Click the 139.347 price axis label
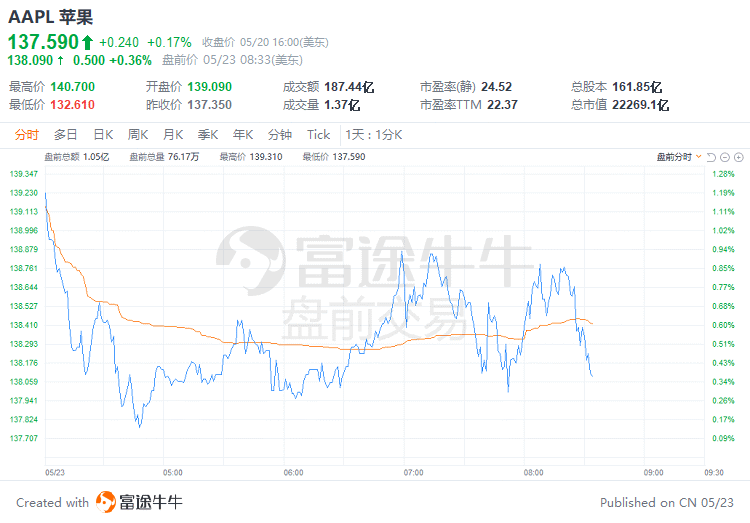This screenshot has height=523, width=750. click(23, 174)
